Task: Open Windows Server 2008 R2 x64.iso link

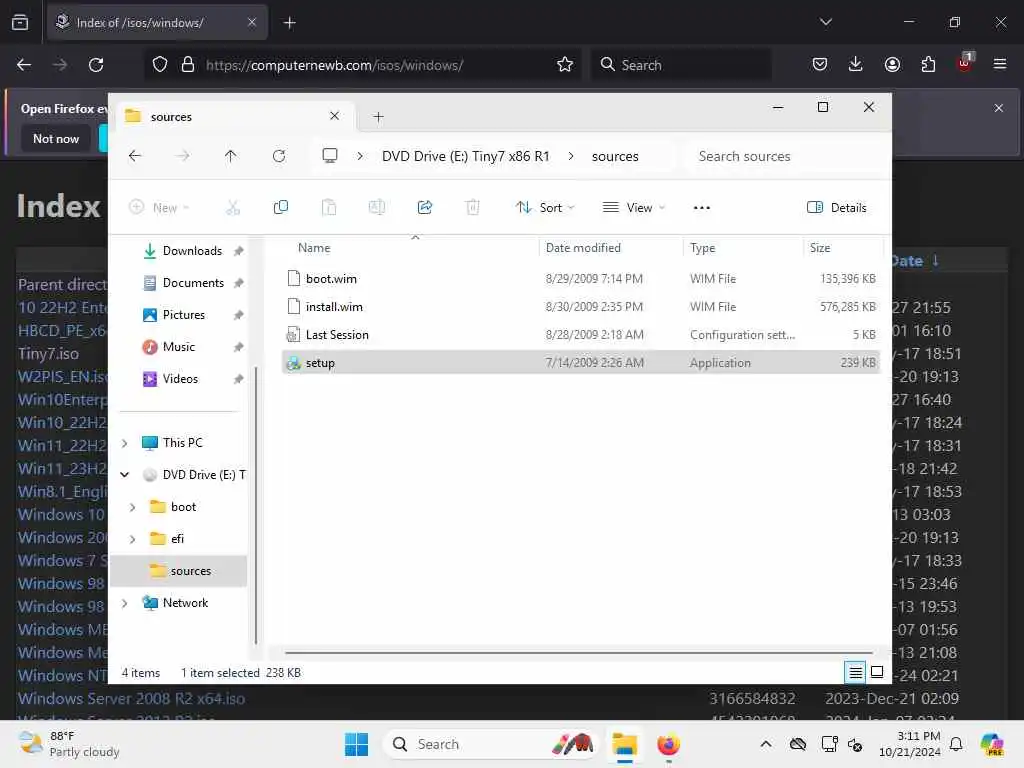Action: pyautogui.click(x=131, y=699)
